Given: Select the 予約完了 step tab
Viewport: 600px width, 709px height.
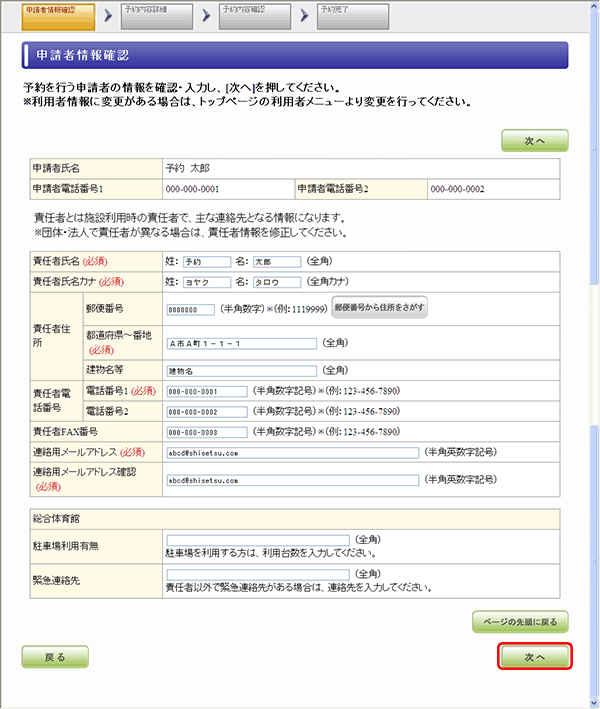Looking at the screenshot, I should (353, 17).
